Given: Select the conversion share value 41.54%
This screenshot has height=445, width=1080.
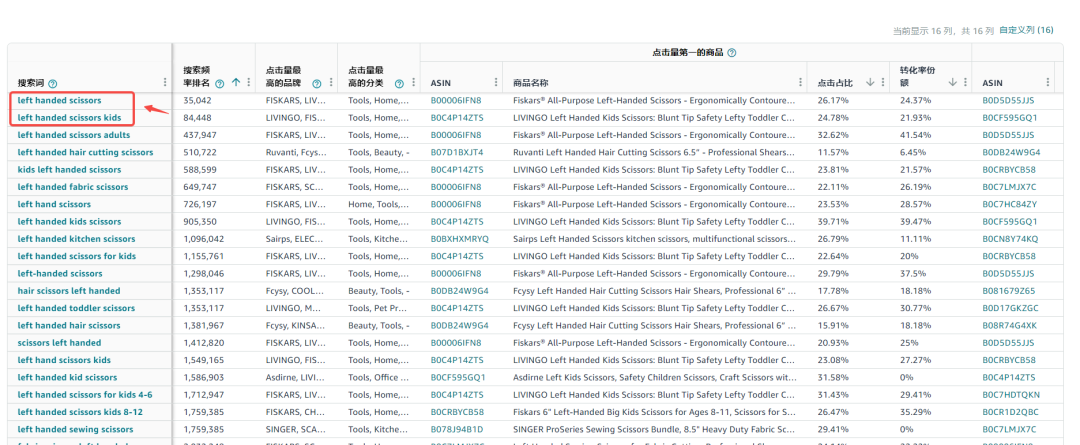Looking at the screenshot, I should [x=915, y=135].
